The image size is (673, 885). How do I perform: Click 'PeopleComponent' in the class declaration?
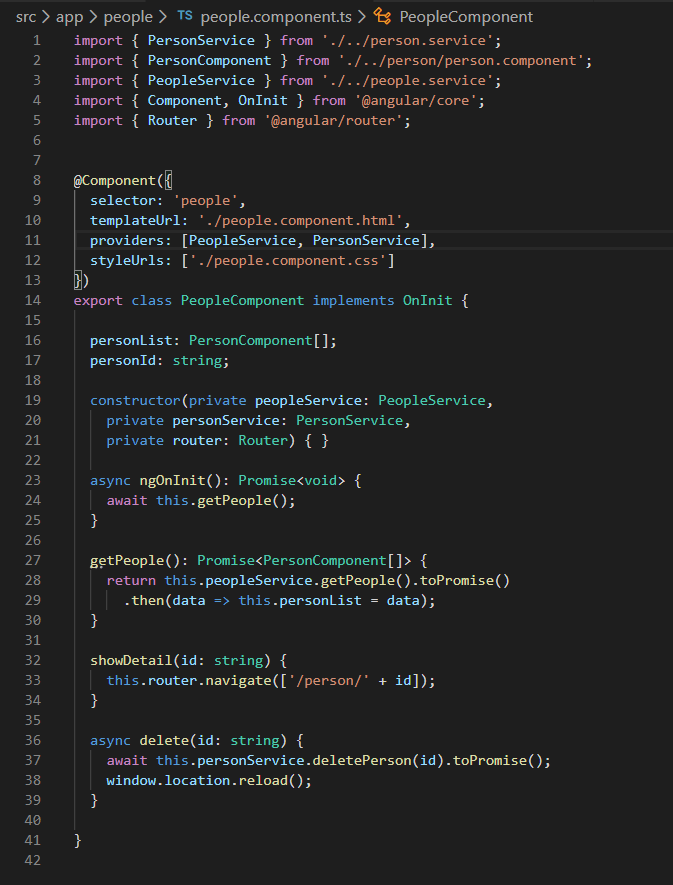point(242,300)
